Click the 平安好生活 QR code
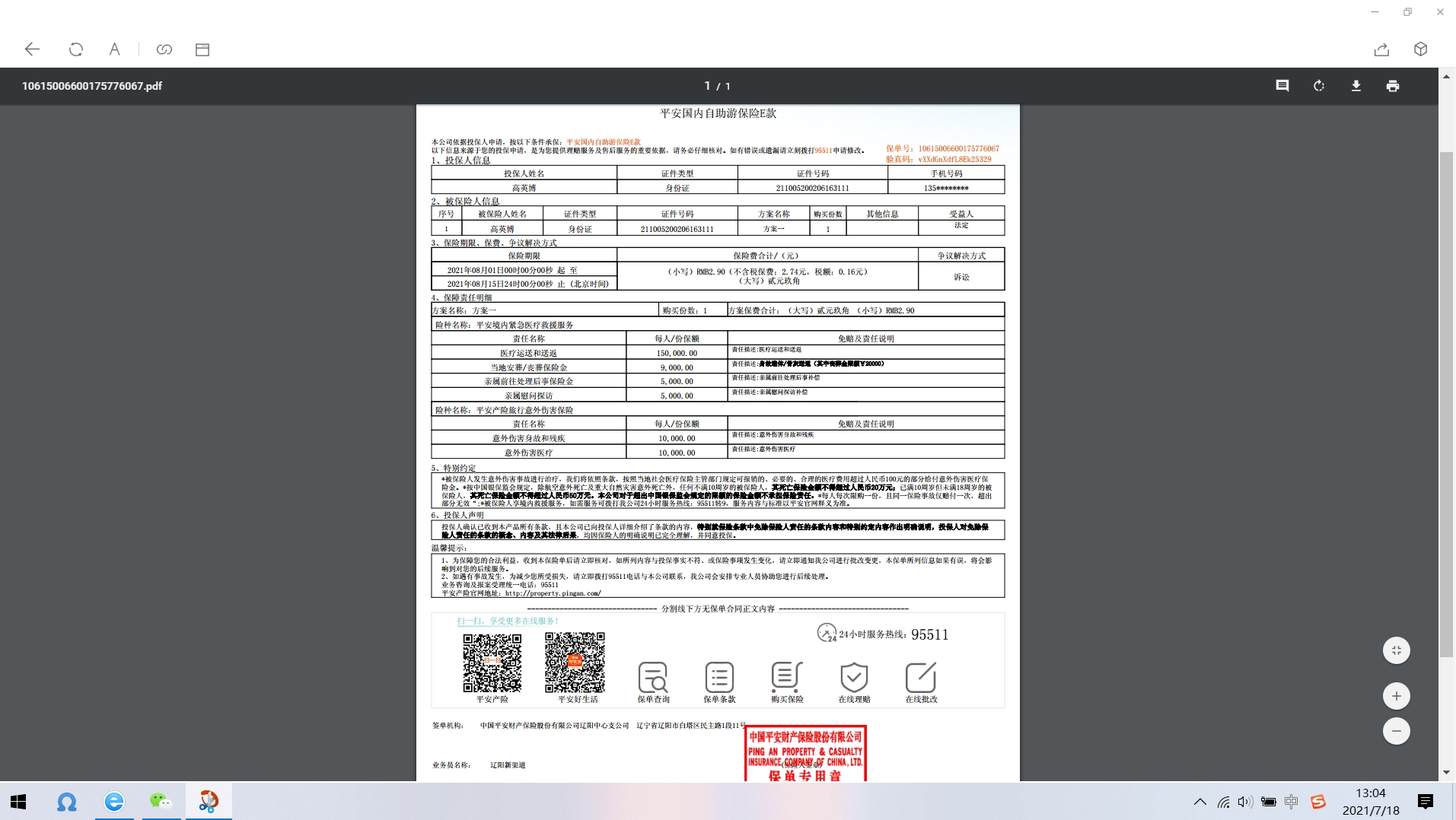 point(575,663)
